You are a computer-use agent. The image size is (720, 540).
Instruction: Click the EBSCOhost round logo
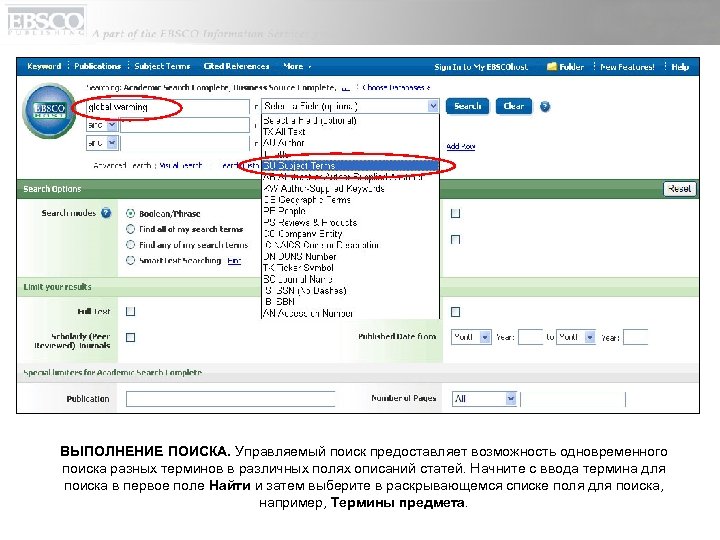coord(49,111)
